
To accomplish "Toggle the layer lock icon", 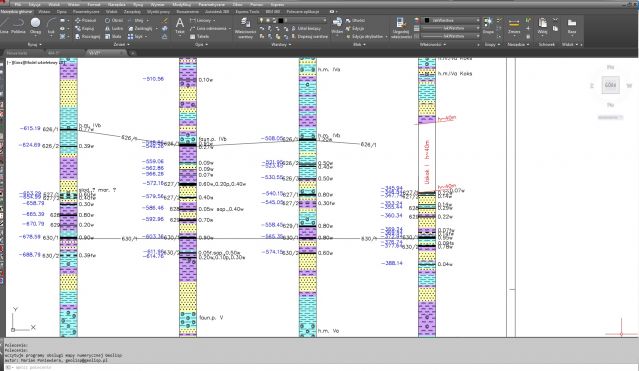I will [x=274, y=20].
